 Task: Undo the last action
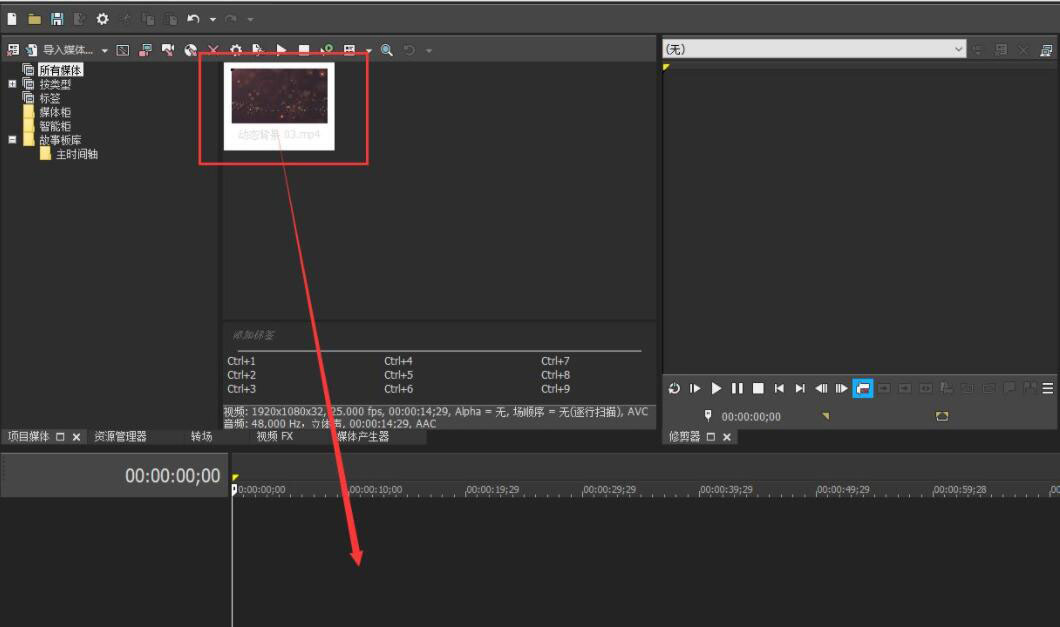[x=194, y=18]
